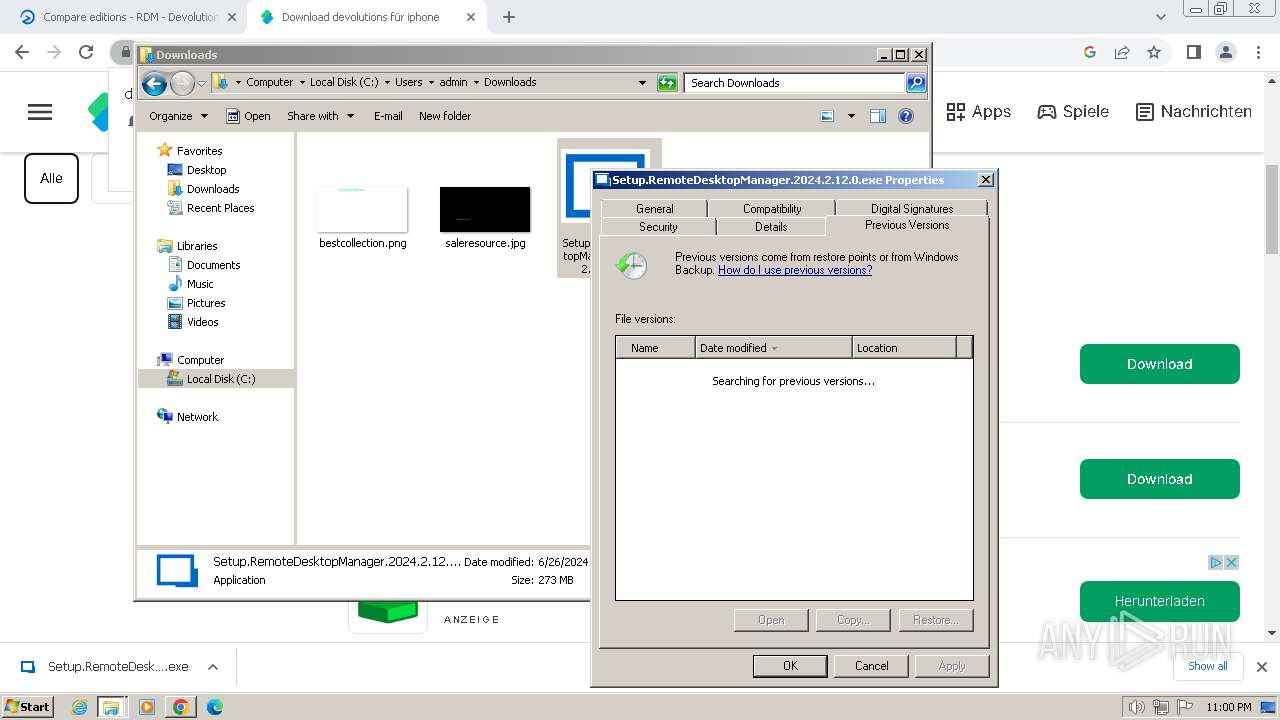Toggle Chrome side panel icon

point(1193,52)
